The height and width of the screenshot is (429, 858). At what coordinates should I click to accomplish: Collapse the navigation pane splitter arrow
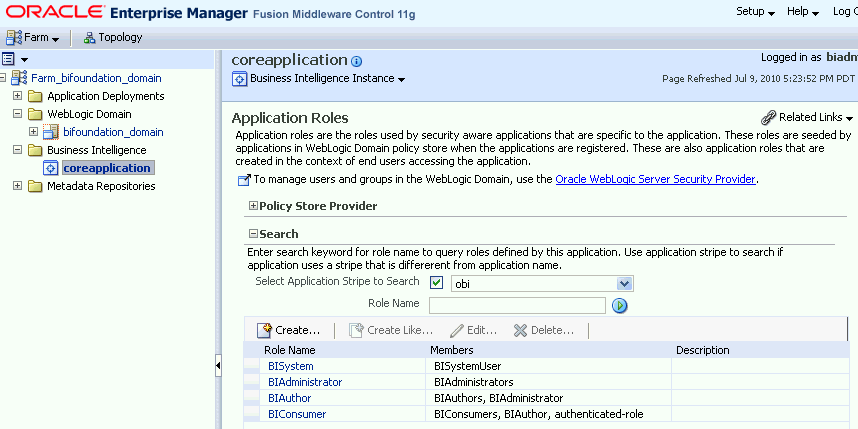tap(218, 366)
